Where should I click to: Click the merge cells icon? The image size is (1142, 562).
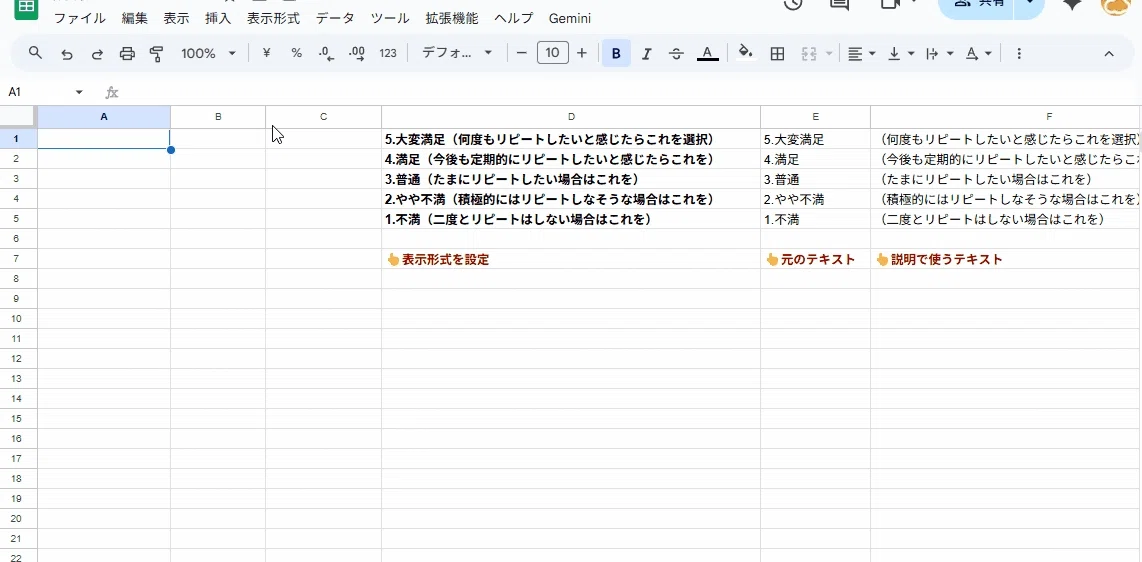click(808, 53)
